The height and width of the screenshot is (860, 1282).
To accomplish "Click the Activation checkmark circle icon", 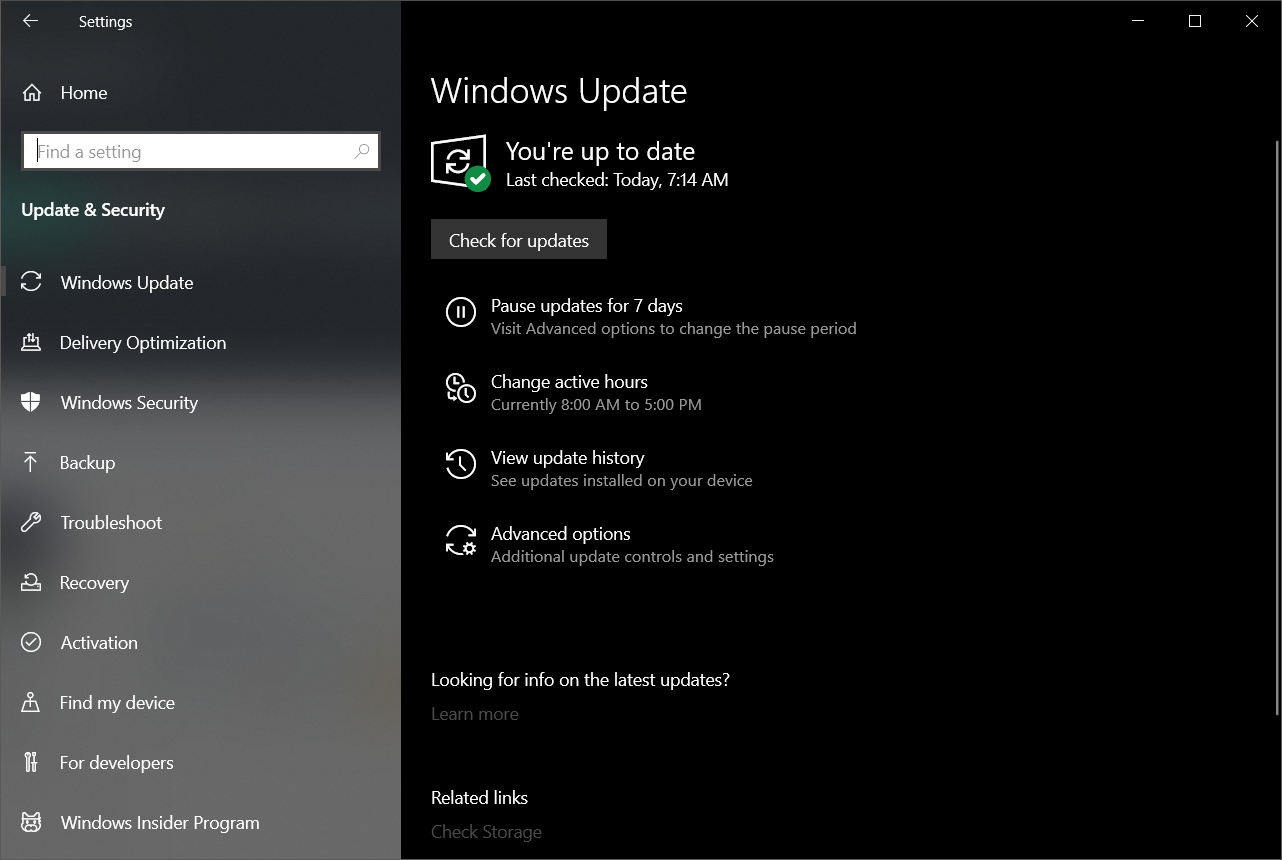I will click(x=31, y=642).
